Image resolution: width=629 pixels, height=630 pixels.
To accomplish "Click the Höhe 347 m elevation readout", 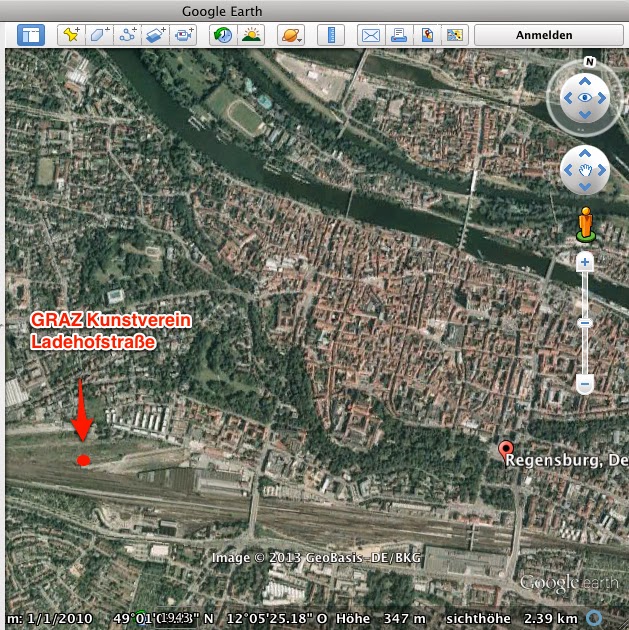I will [x=381, y=618].
